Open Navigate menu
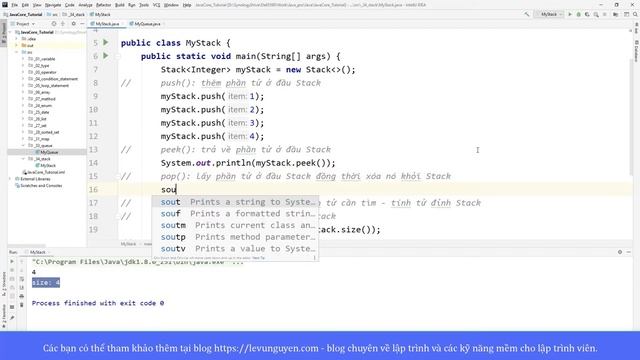 (53, 5)
